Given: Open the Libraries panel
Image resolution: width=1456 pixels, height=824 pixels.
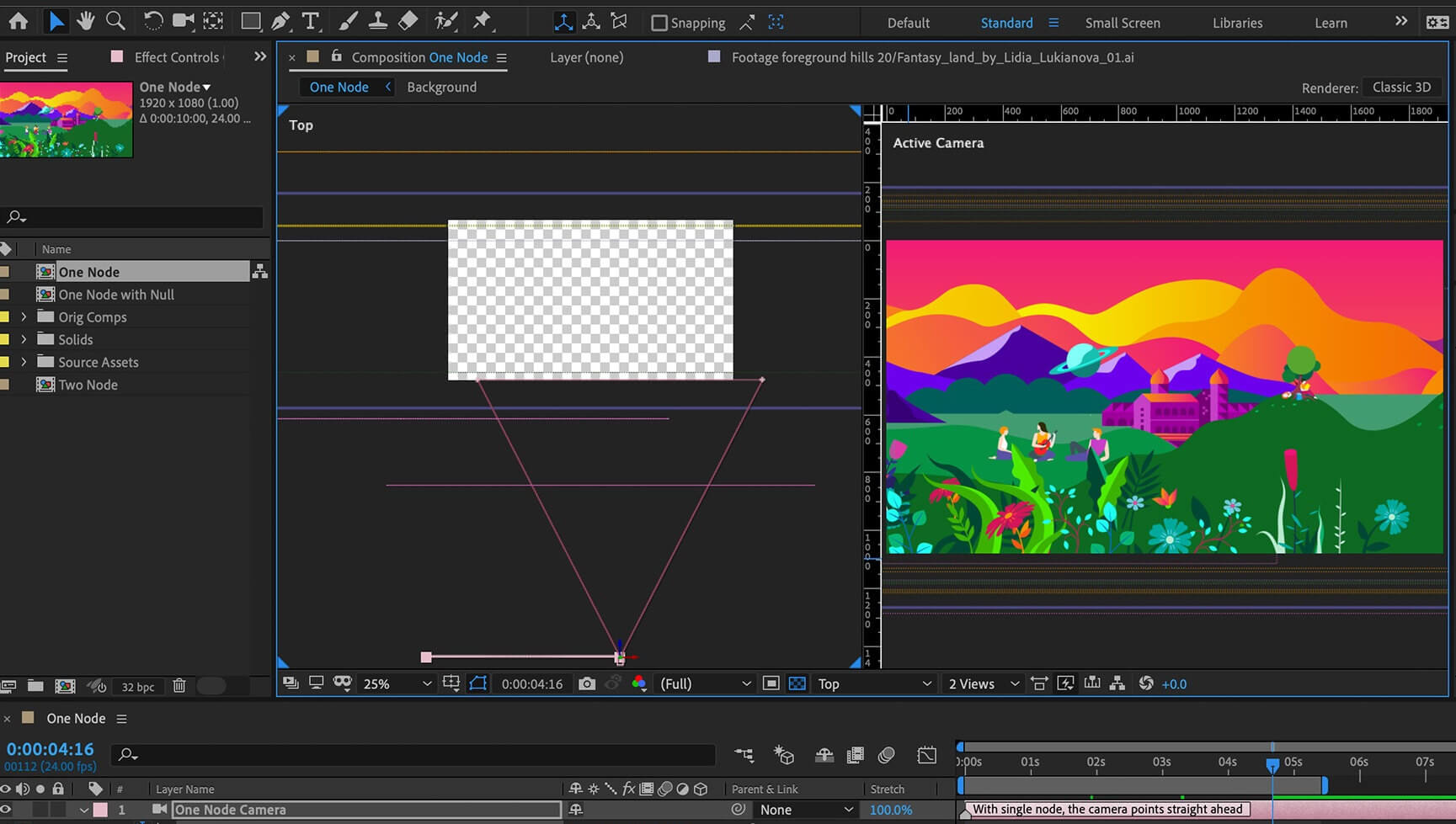Looking at the screenshot, I should point(1236,23).
